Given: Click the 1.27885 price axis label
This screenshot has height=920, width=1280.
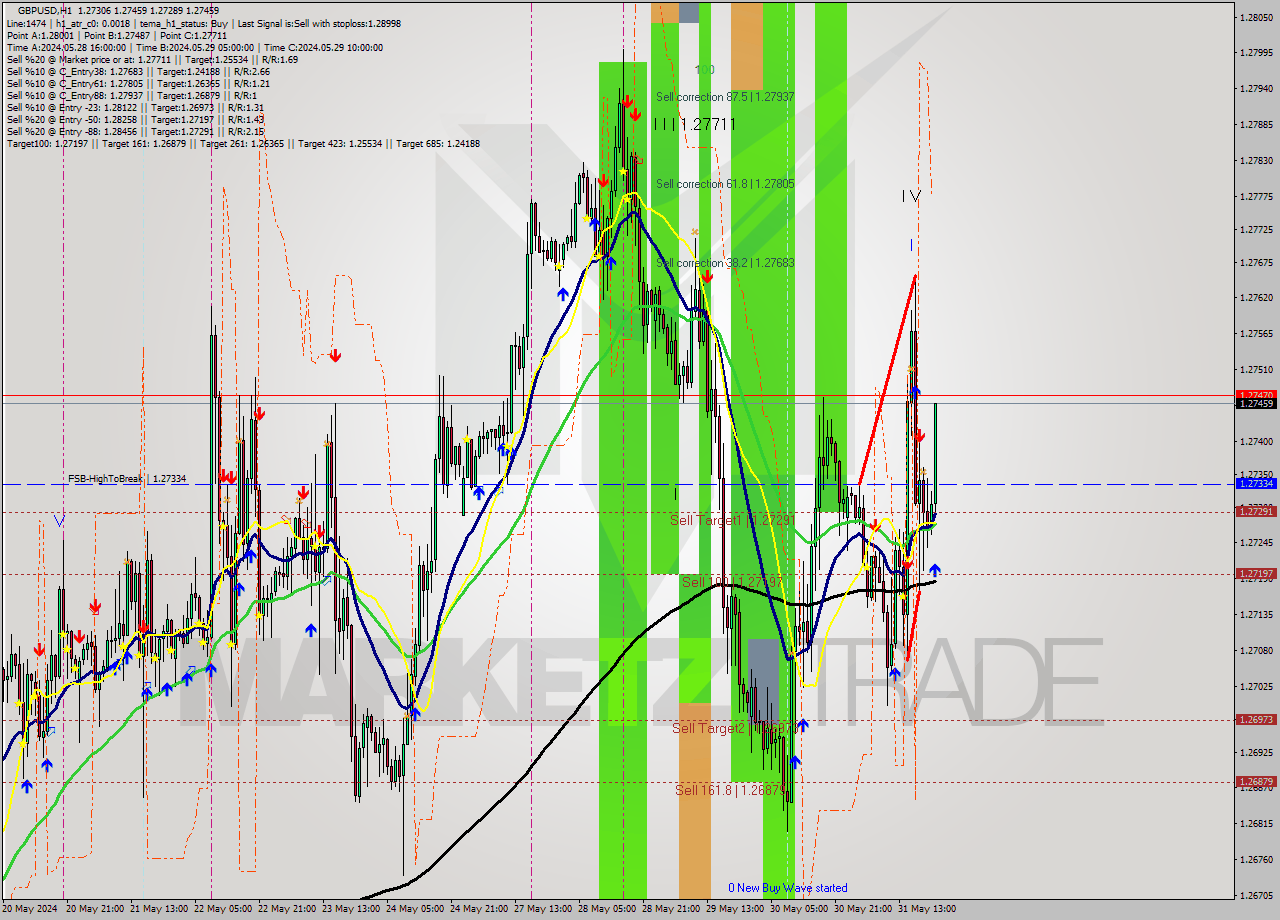Looking at the screenshot, I should 1257,124.
